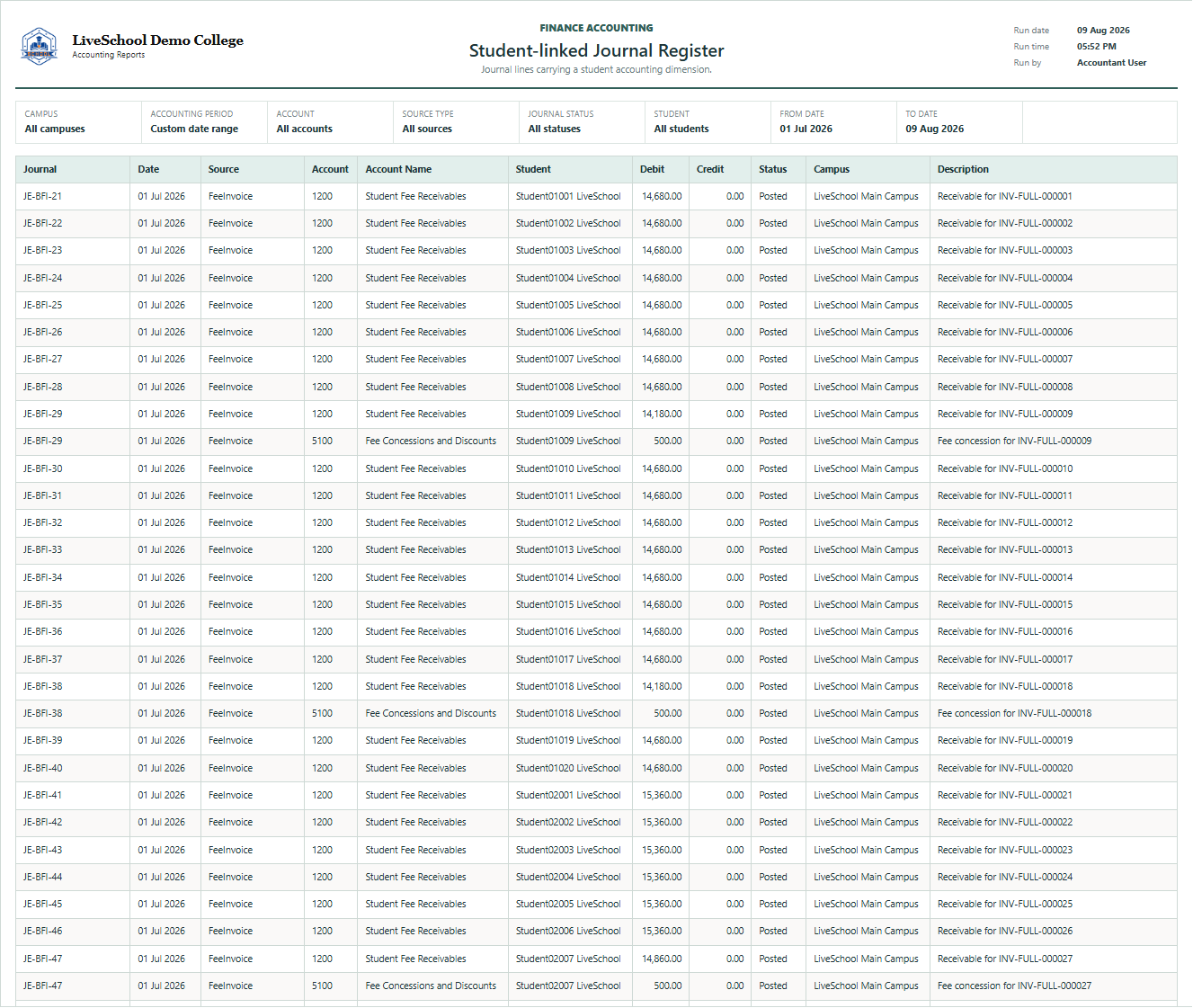Screen dimensions: 1193x1008
Task: Click 'Receivable for INV-FULL-000004' description
Action: tap(1005, 278)
